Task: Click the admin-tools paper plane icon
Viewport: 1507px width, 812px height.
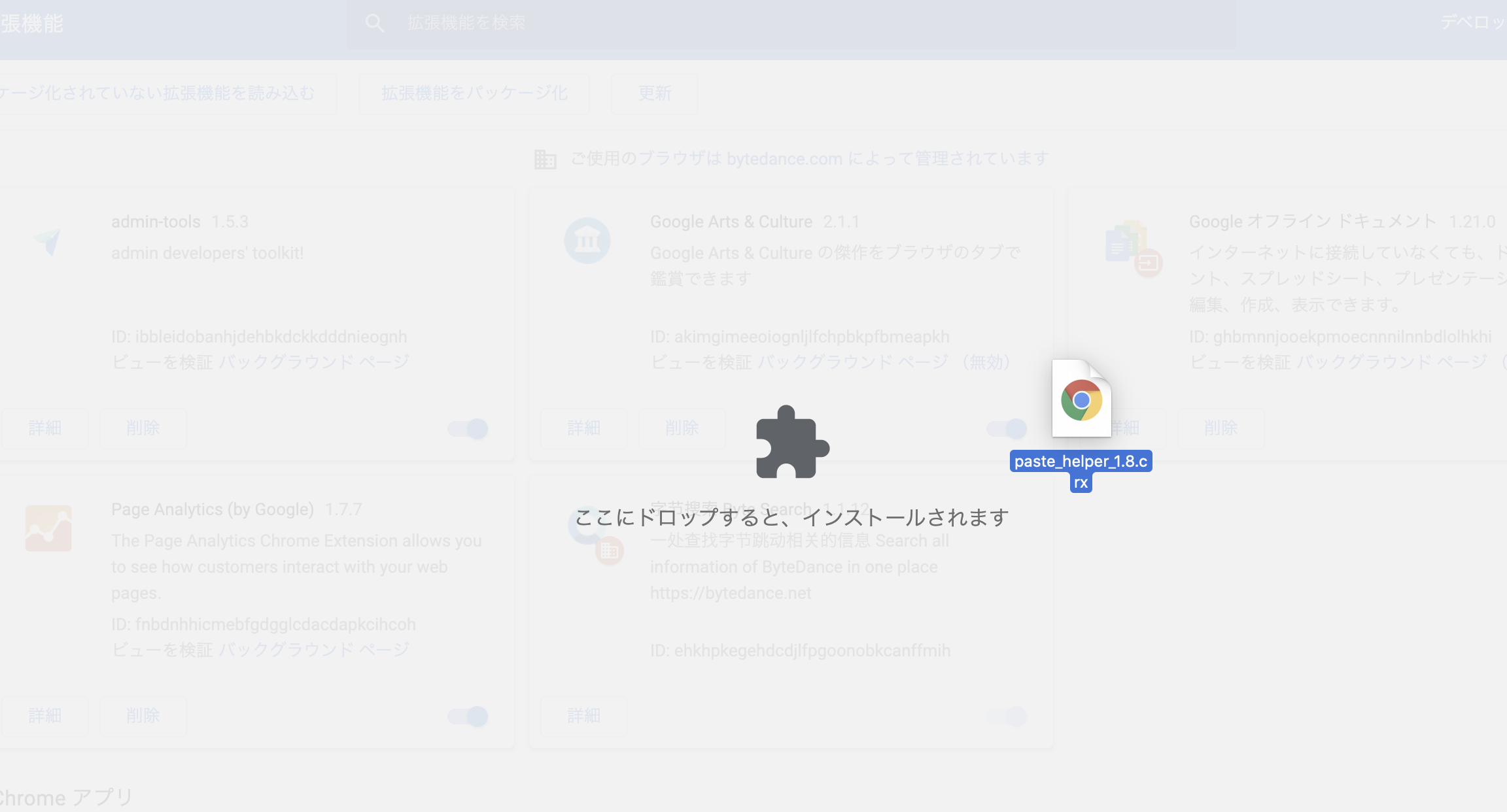Action: click(48, 241)
